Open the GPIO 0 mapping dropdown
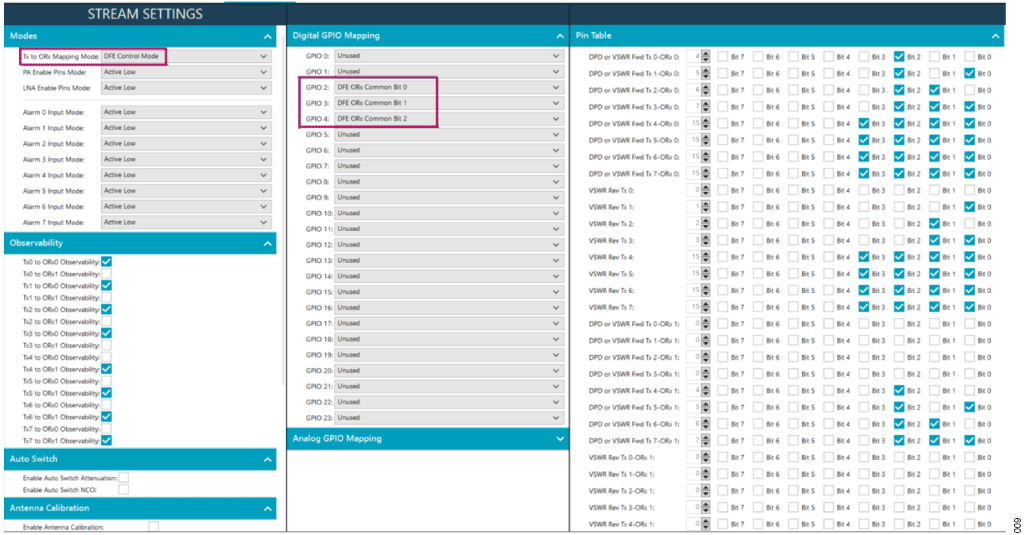The image size is (1024, 535). [449, 56]
